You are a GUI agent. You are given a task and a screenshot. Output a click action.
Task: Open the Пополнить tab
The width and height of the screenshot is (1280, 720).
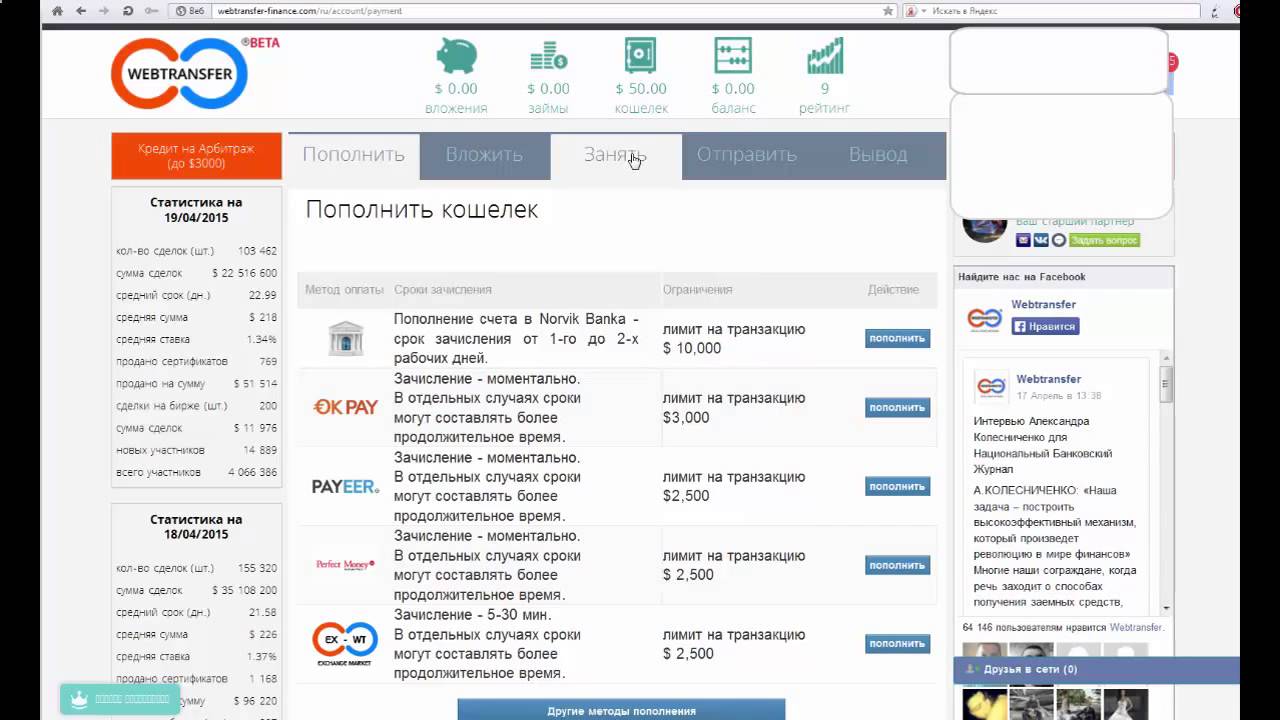354,156
